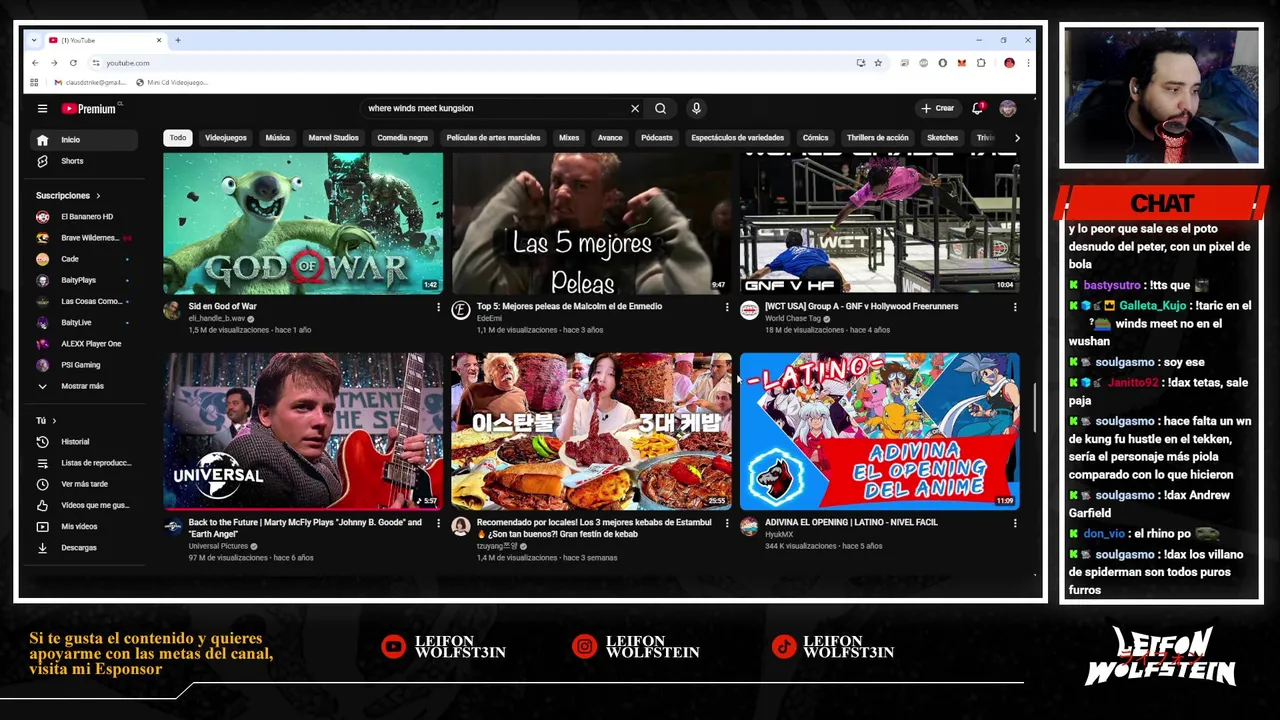Open options for Back to the Future video
Viewport: 1280px width, 720px height.
click(x=438, y=523)
